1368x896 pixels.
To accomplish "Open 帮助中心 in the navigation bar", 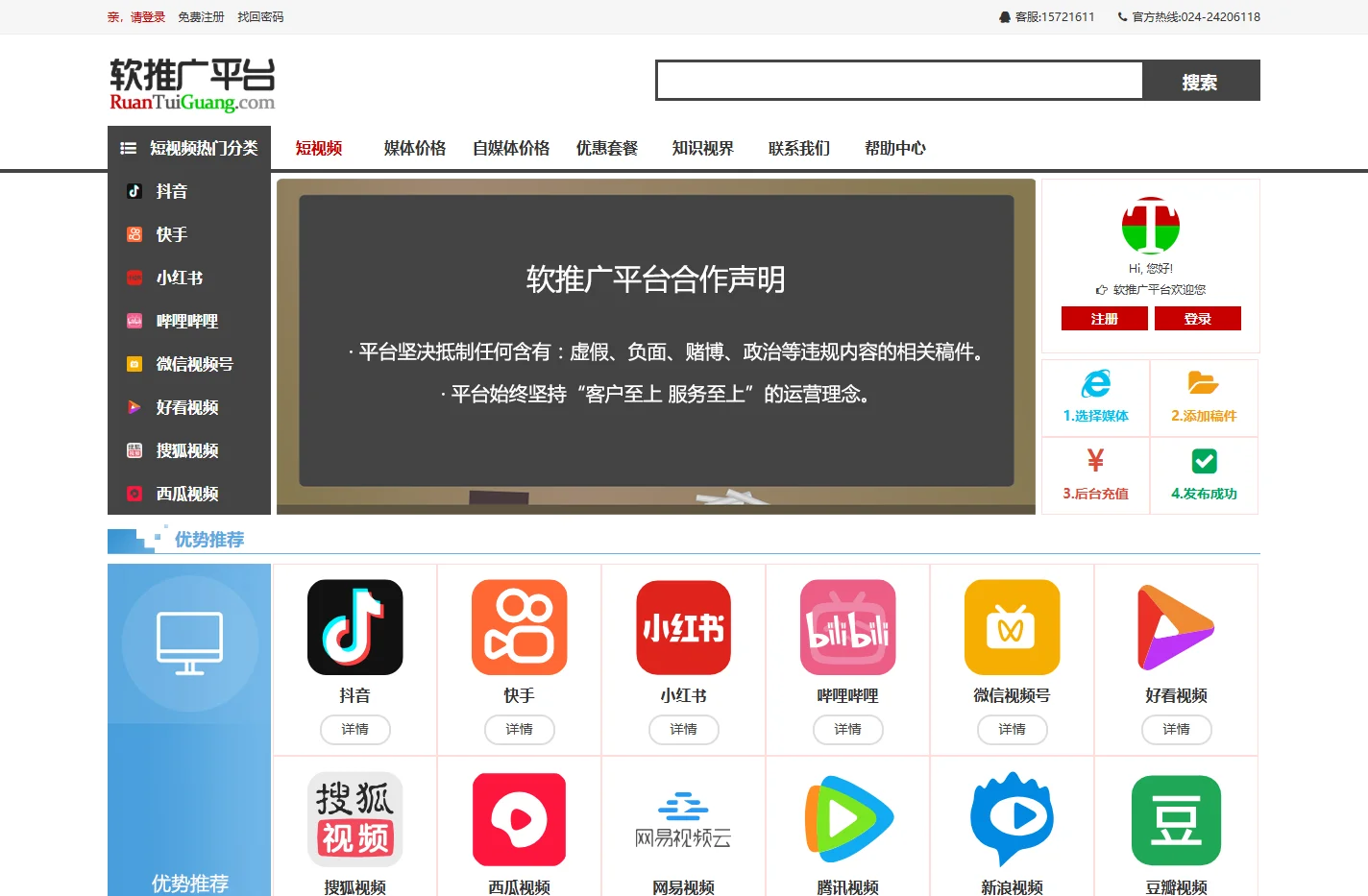I will click(895, 148).
